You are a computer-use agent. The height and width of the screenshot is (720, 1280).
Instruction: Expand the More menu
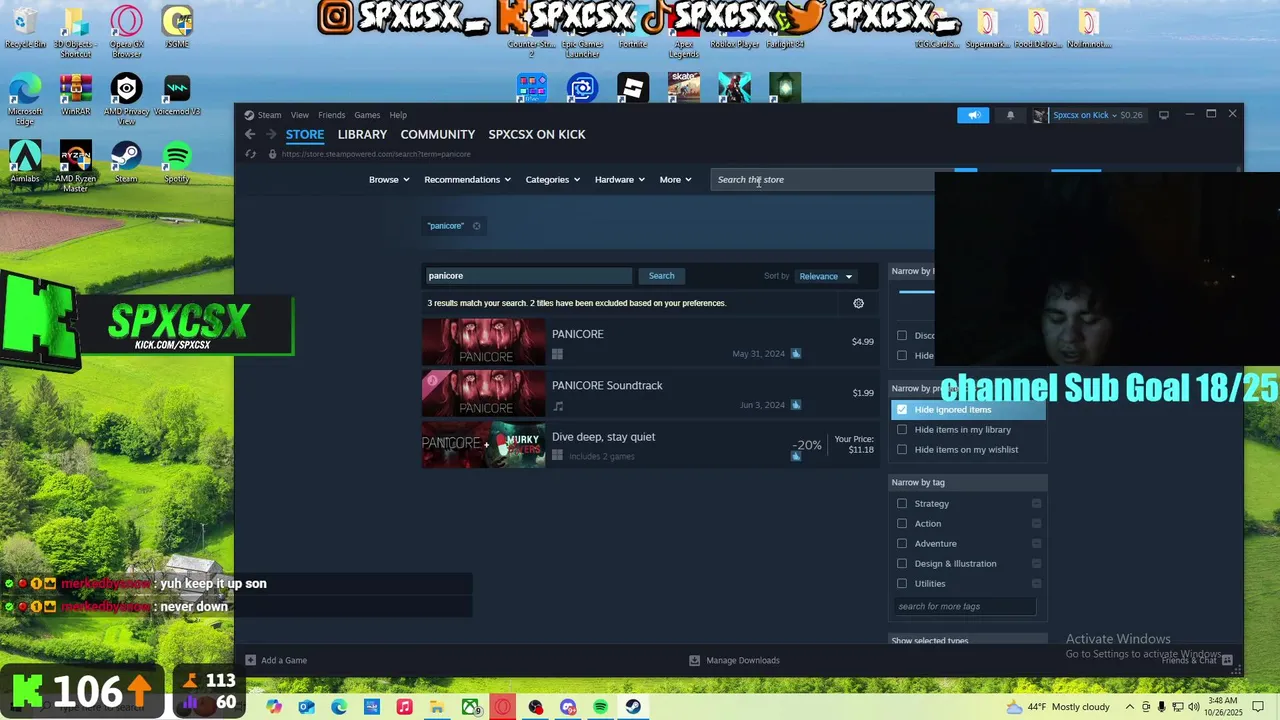tap(675, 180)
